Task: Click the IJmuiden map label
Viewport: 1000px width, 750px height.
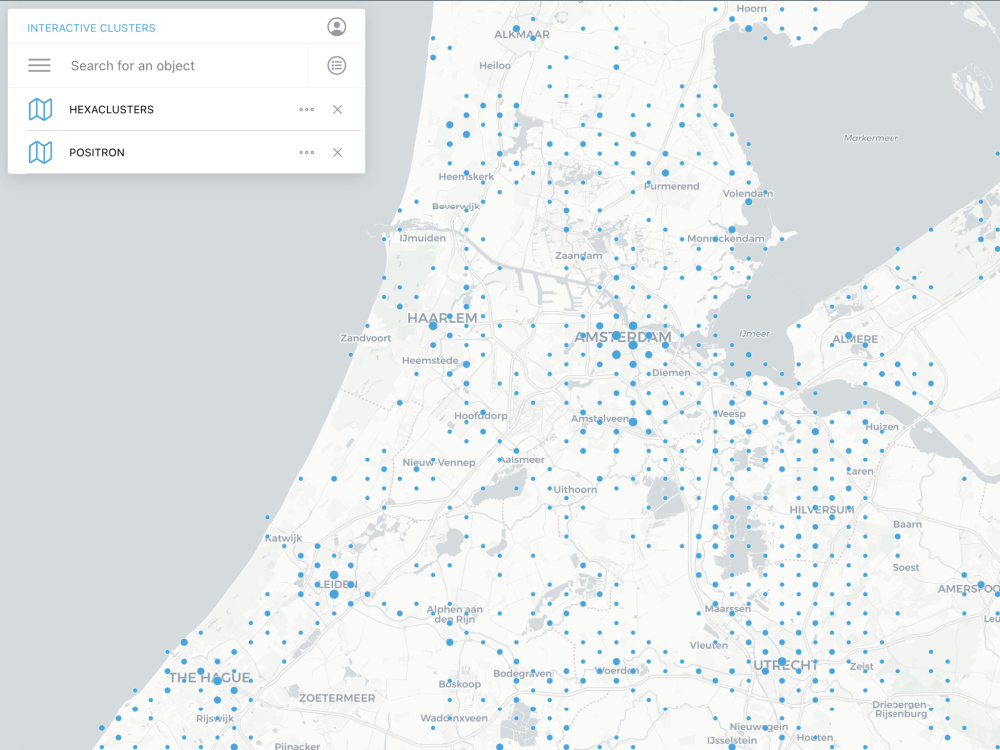Action: click(423, 238)
